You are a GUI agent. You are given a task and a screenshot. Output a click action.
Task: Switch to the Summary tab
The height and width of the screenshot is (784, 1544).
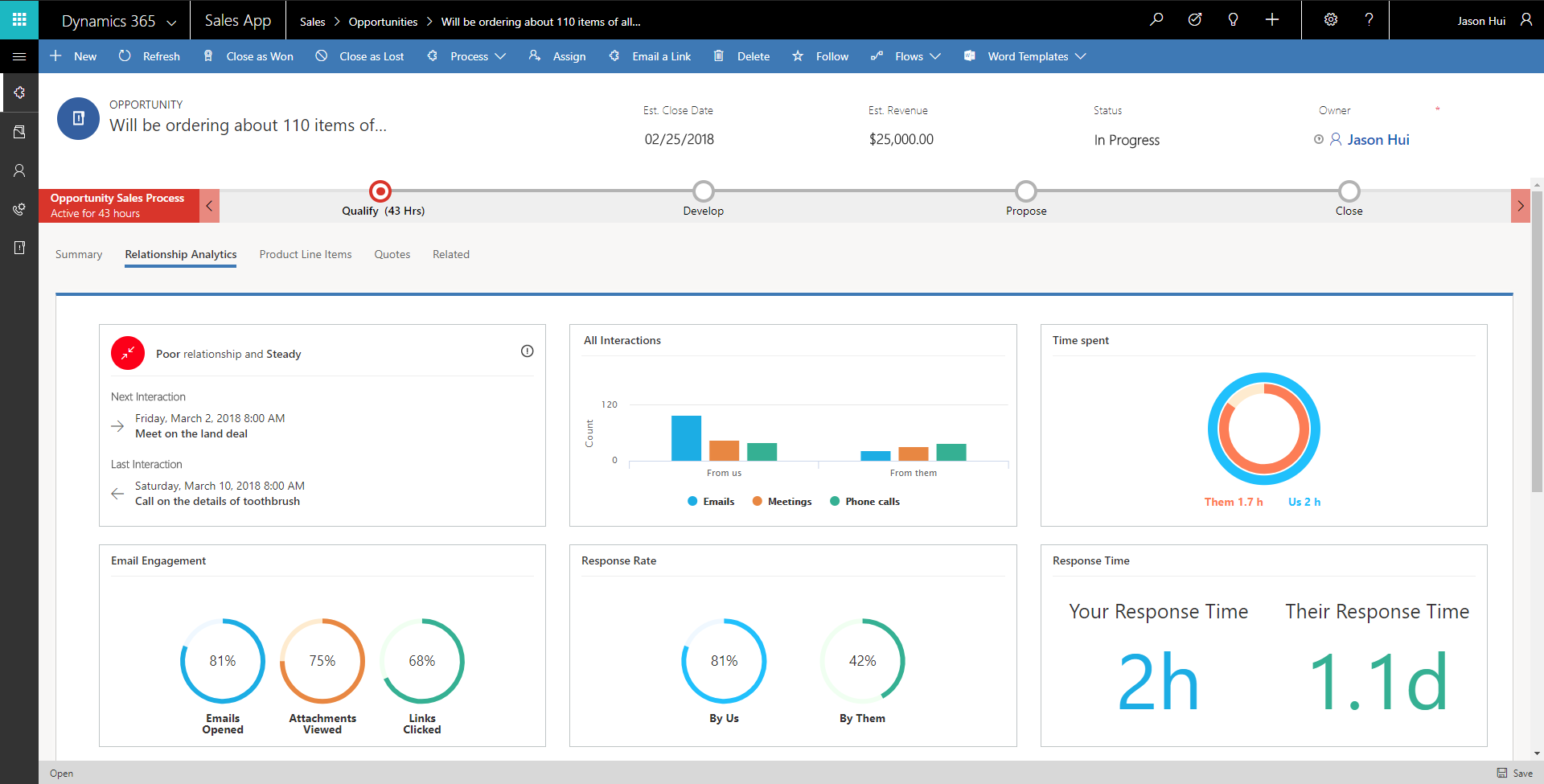tap(79, 254)
